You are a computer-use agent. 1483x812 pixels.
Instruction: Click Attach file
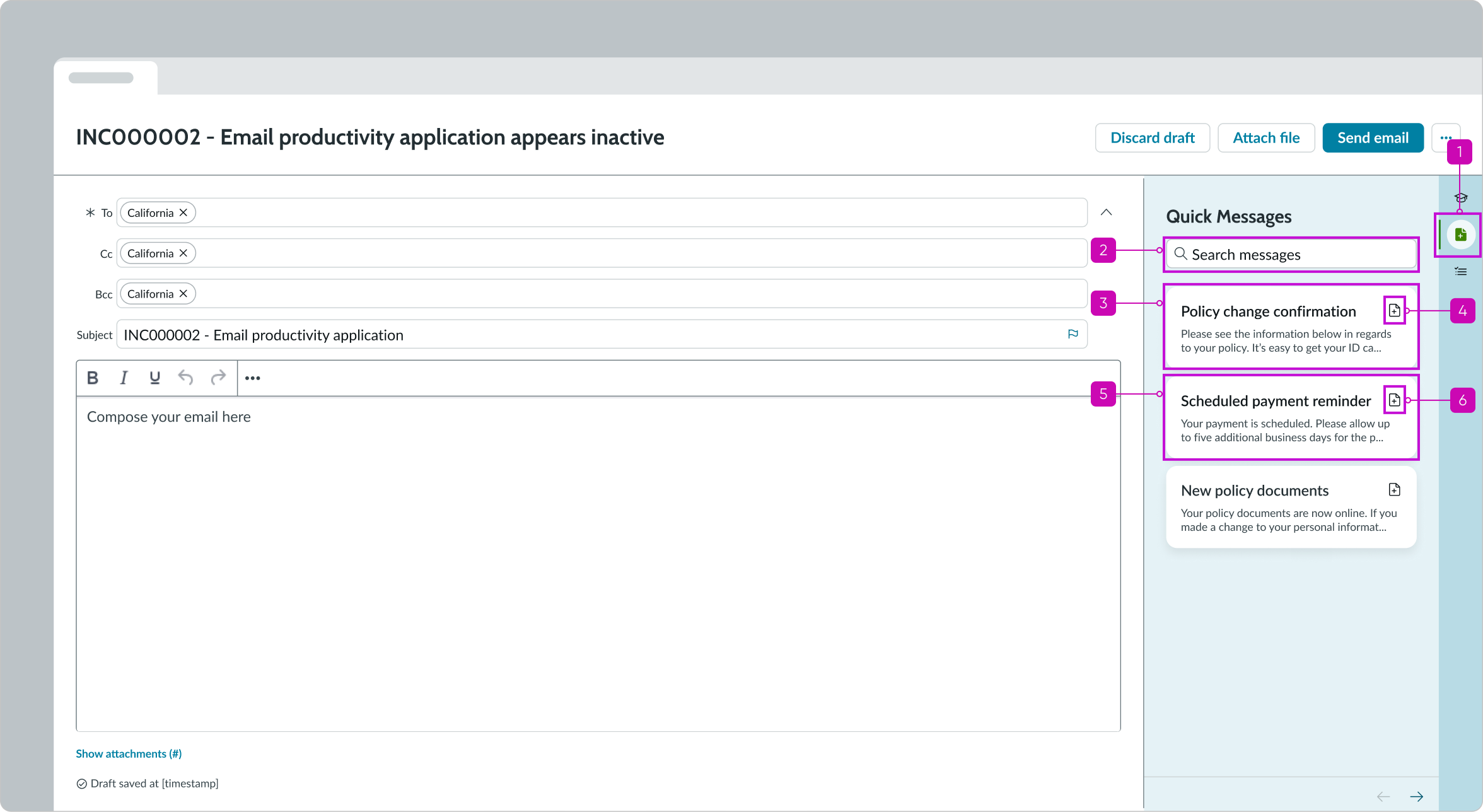pos(1265,137)
